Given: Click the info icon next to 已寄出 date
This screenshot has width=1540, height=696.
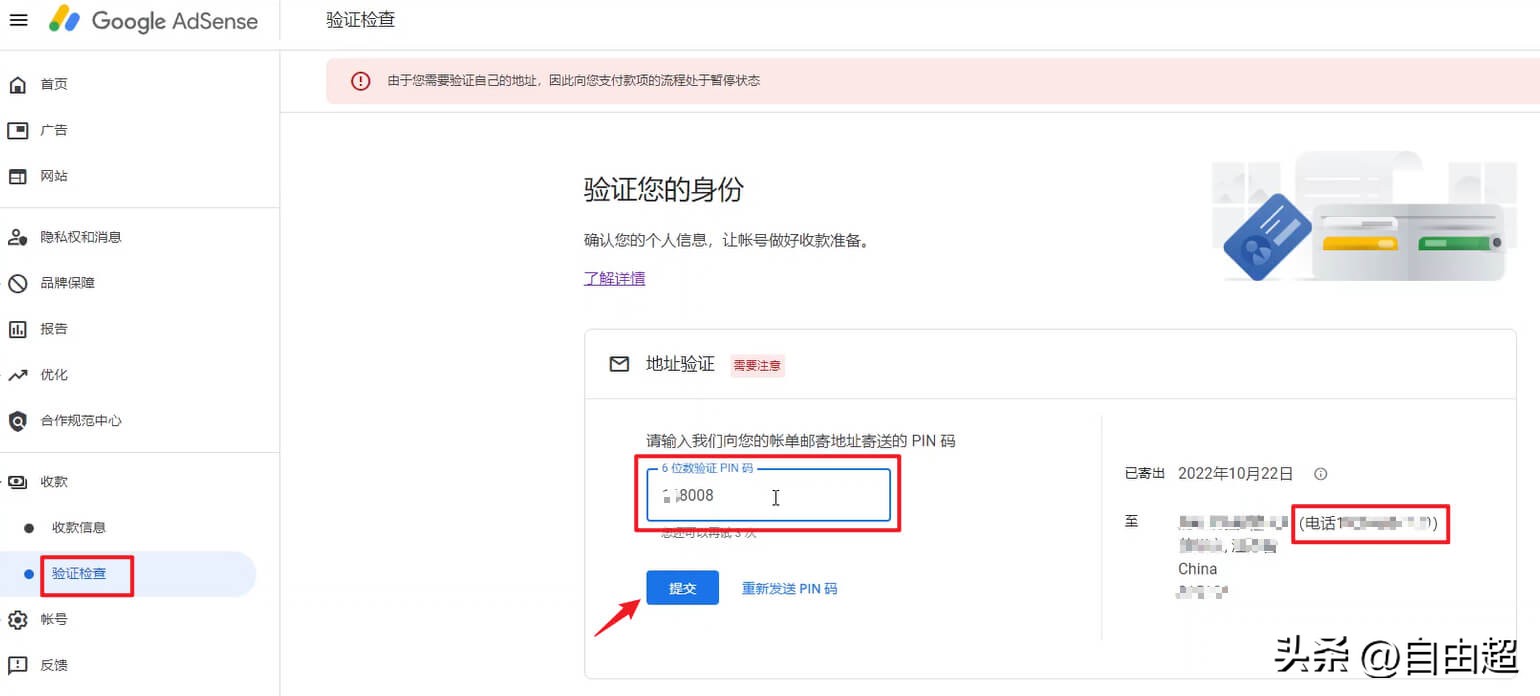Looking at the screenshot, I should [1321, 474].
